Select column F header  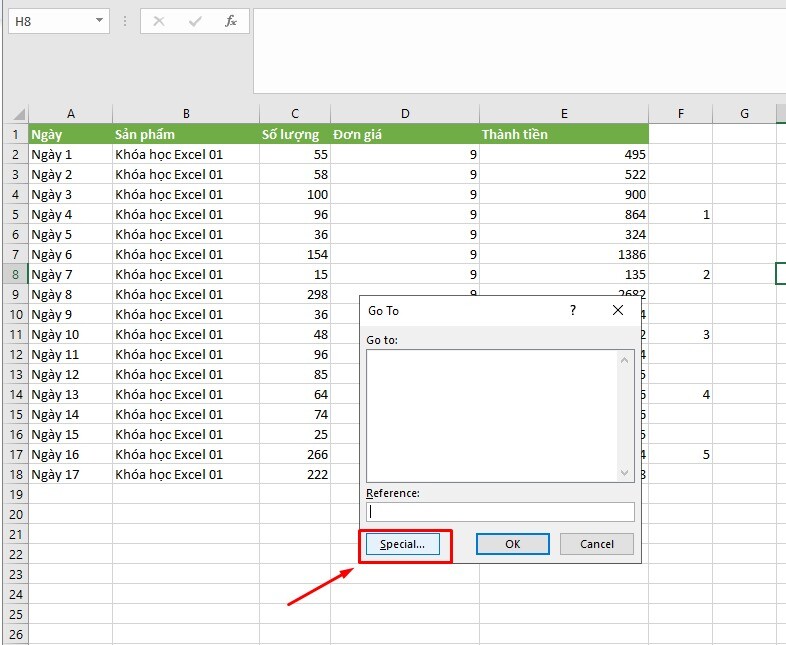coord(680,114)
